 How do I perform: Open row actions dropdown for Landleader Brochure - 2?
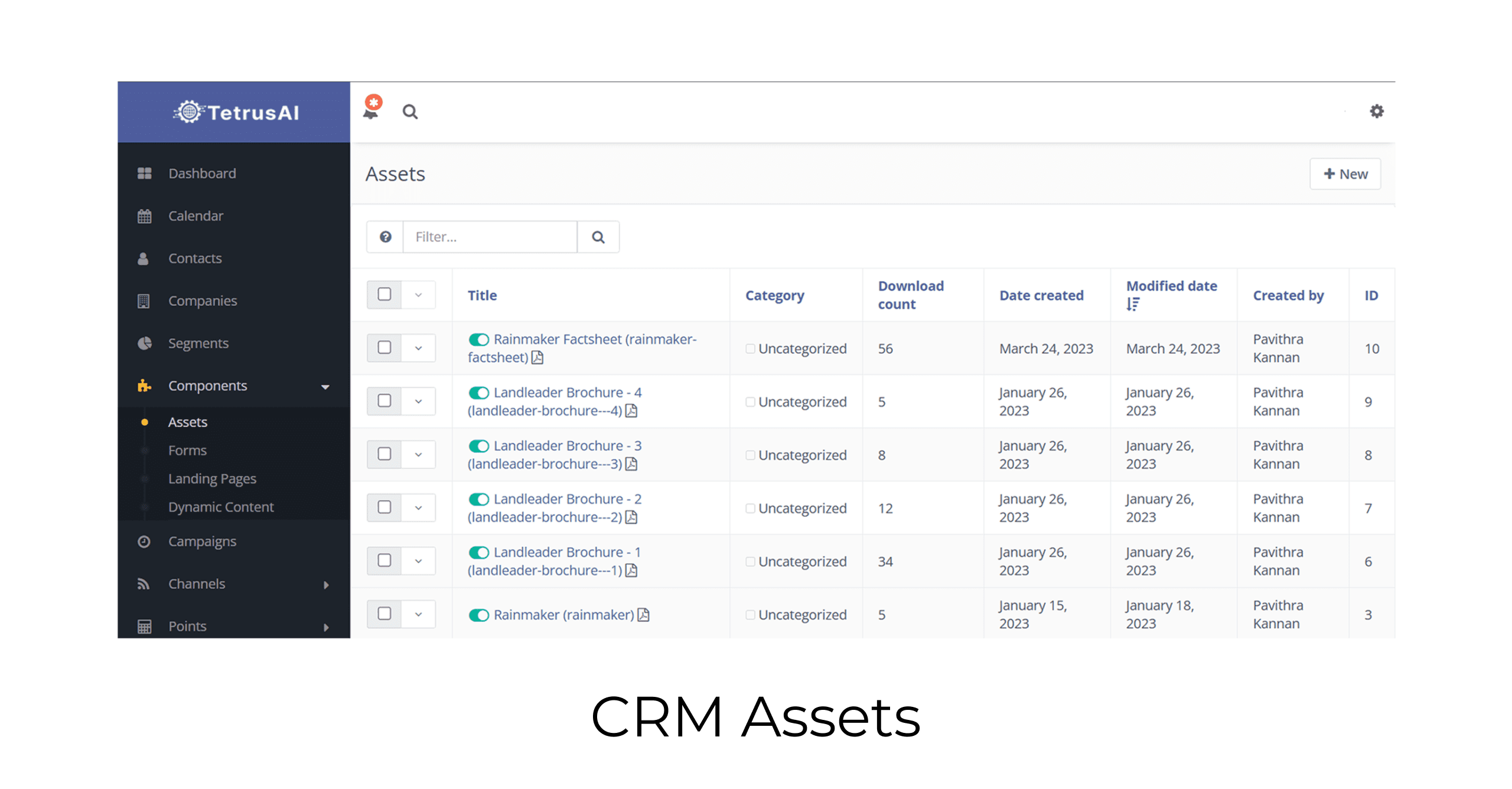point(418,507)
